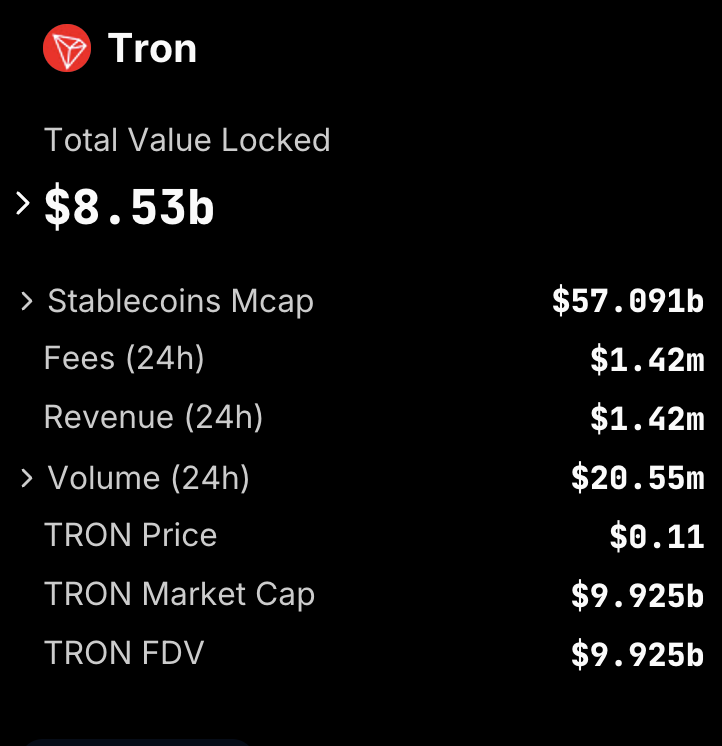Click the Revenue (24h) label
The width and height of the screenshot is (722, 746).
[x=153, y=417]
